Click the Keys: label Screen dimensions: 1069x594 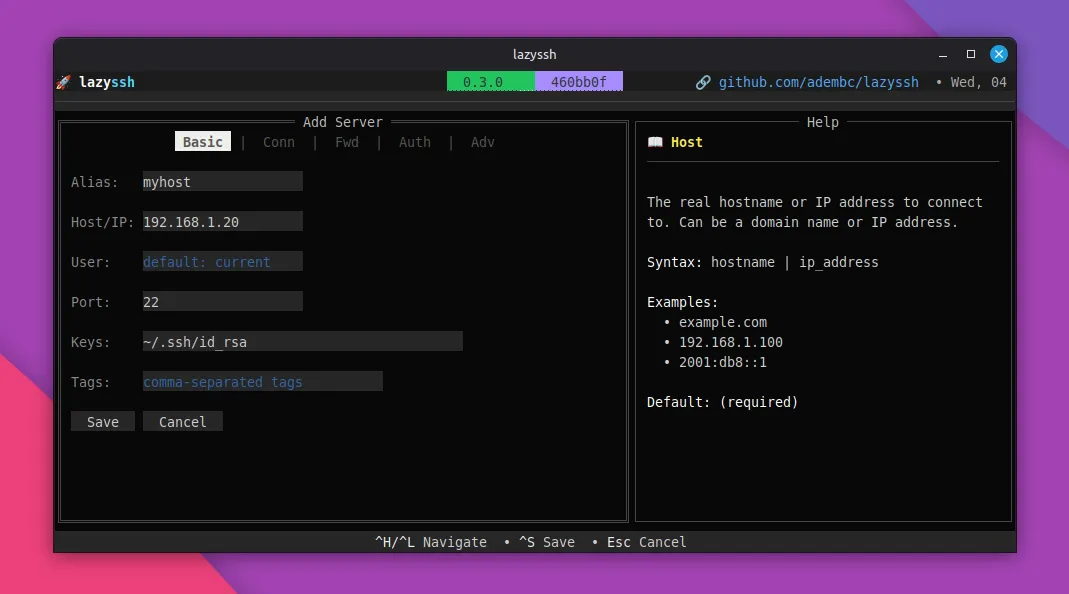91,342
